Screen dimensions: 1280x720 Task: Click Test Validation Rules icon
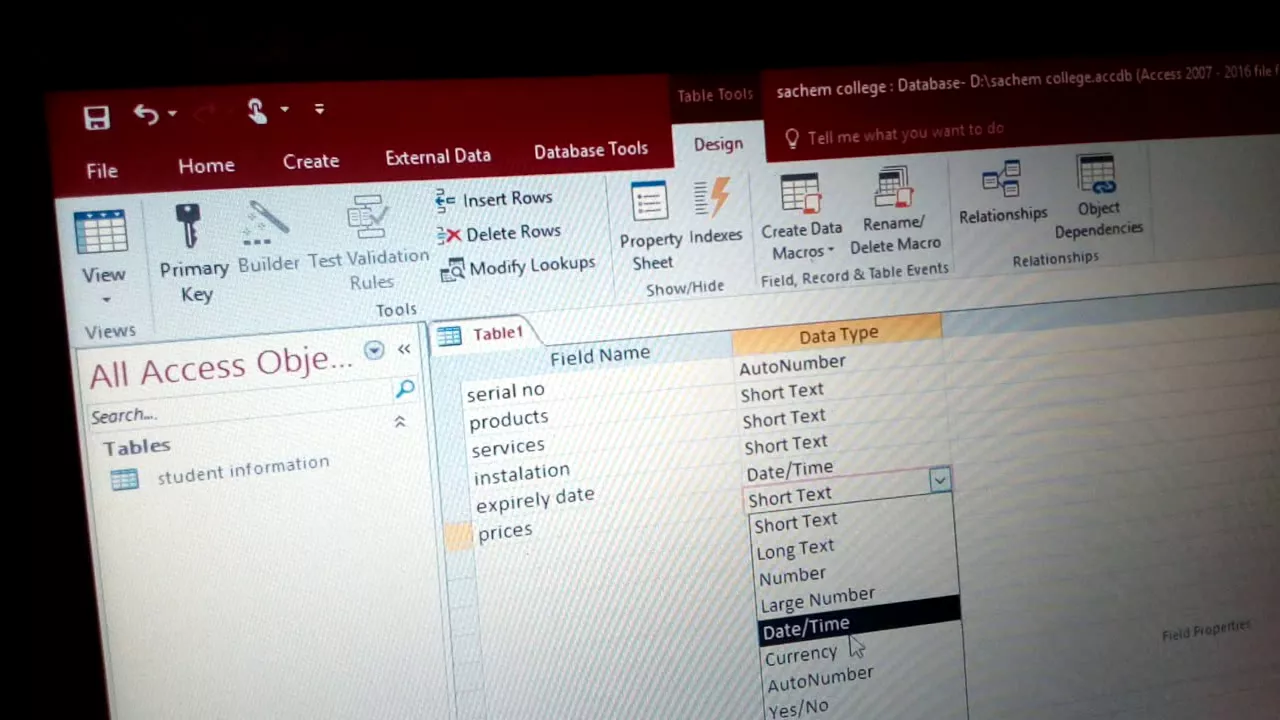pos(368,217)
